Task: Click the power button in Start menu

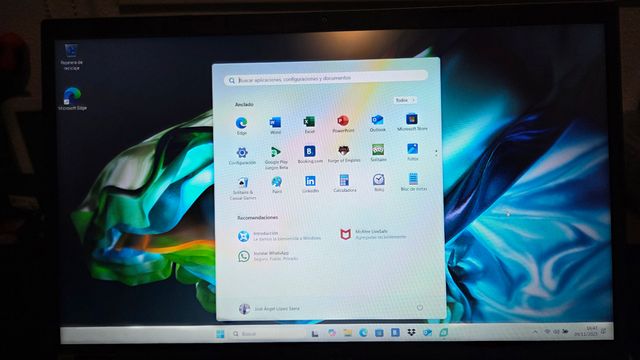Action: pyautogui.click(x=420, y=308)
